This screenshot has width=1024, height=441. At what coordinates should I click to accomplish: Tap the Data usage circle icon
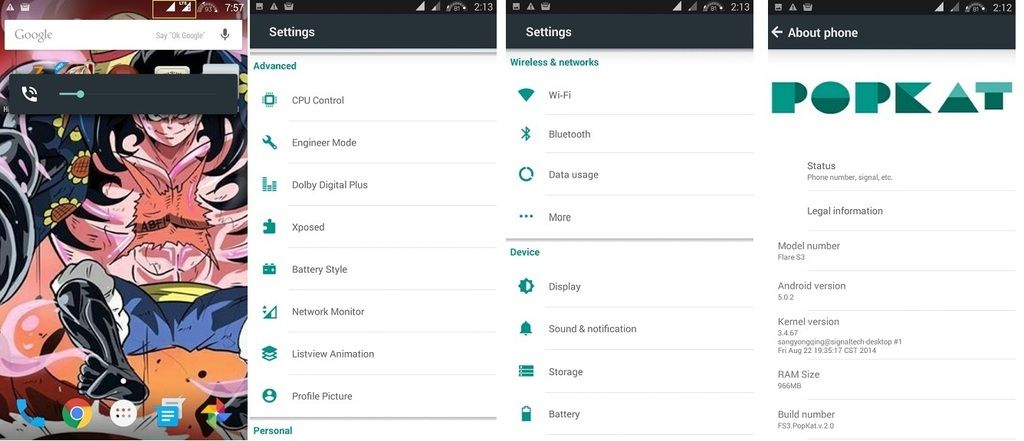tap(526, 174)
